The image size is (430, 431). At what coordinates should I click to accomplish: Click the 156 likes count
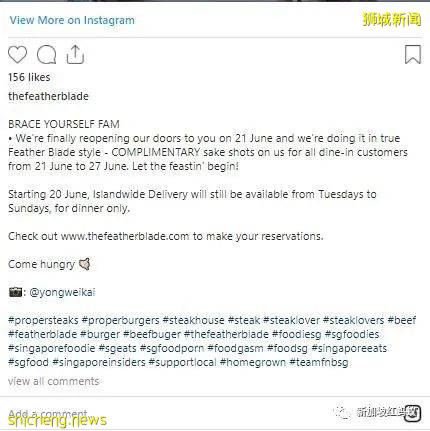(x=29, y=77)
